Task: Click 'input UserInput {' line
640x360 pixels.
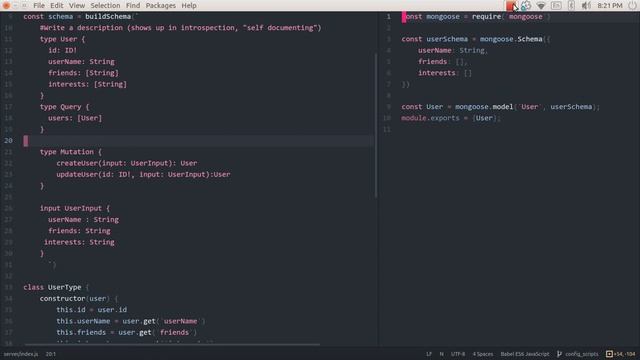Action: [75, 208]
